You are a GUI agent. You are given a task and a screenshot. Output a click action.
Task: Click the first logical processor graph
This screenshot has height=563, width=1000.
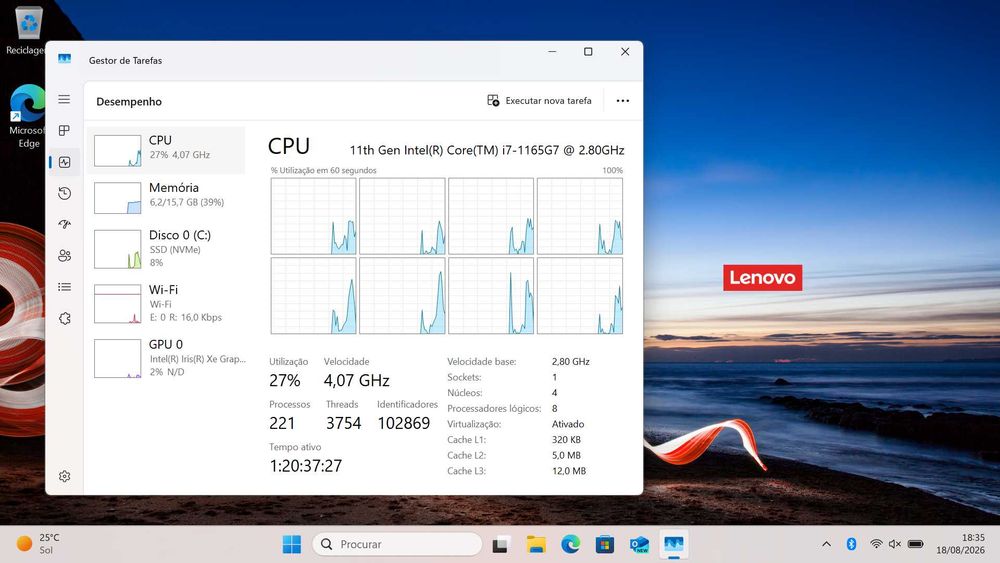pos(313,216)
